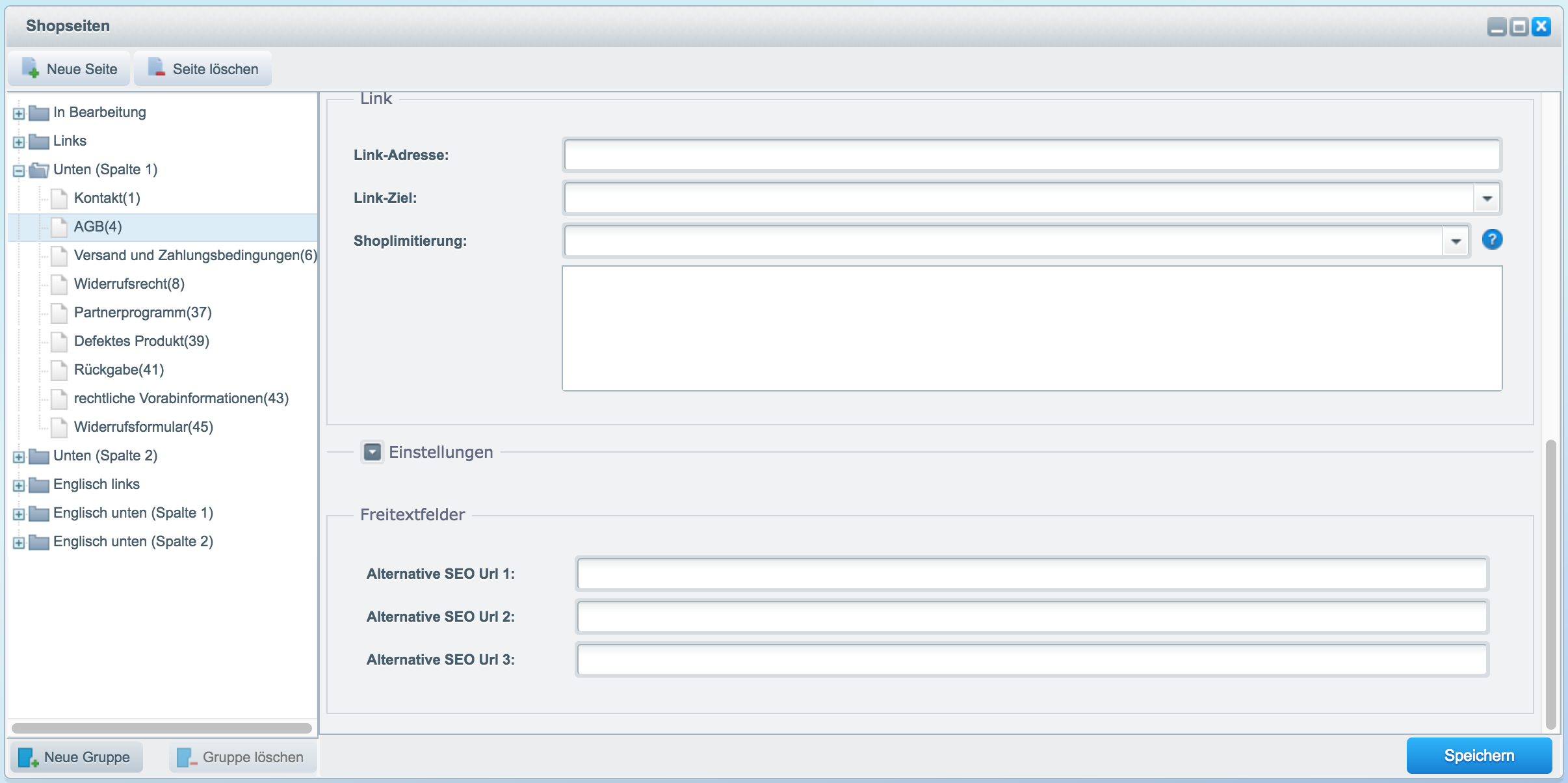Expand the Unten (Spalte 2) folder
This screenshot has width=1568, height=783.
(19, 457)
